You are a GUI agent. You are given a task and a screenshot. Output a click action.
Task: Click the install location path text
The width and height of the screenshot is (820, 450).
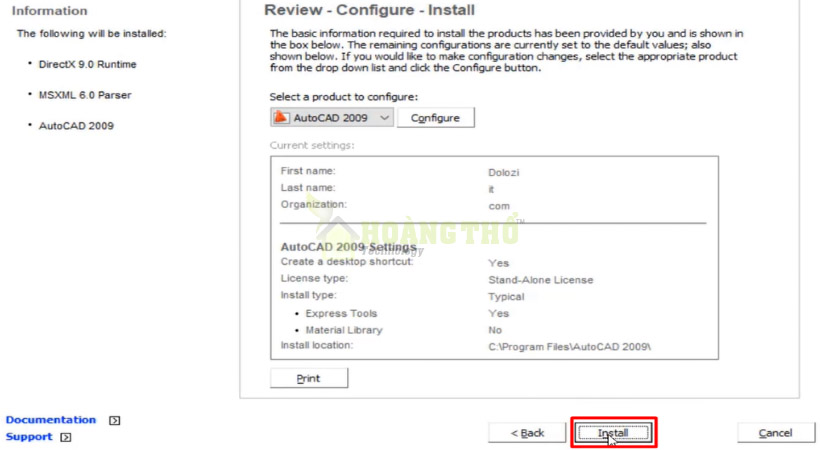[569, 346]
